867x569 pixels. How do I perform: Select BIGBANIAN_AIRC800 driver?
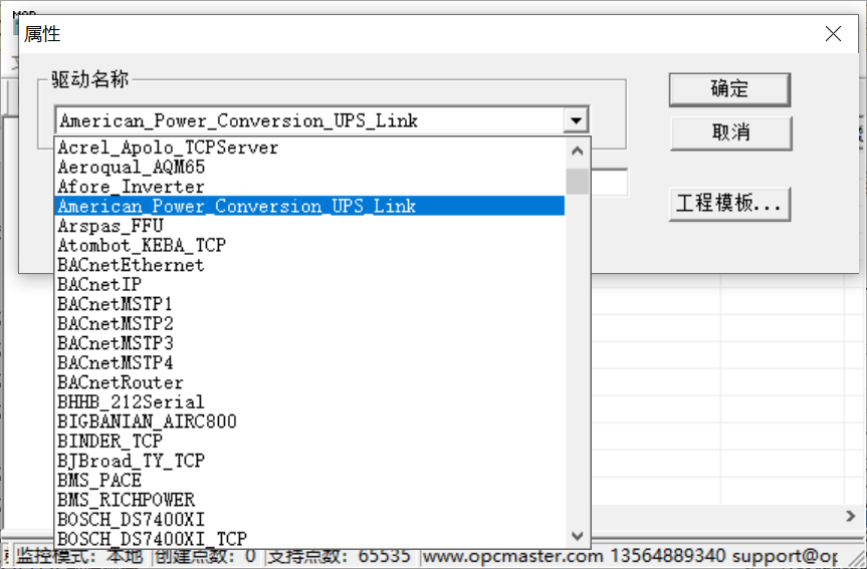(310, 422)
